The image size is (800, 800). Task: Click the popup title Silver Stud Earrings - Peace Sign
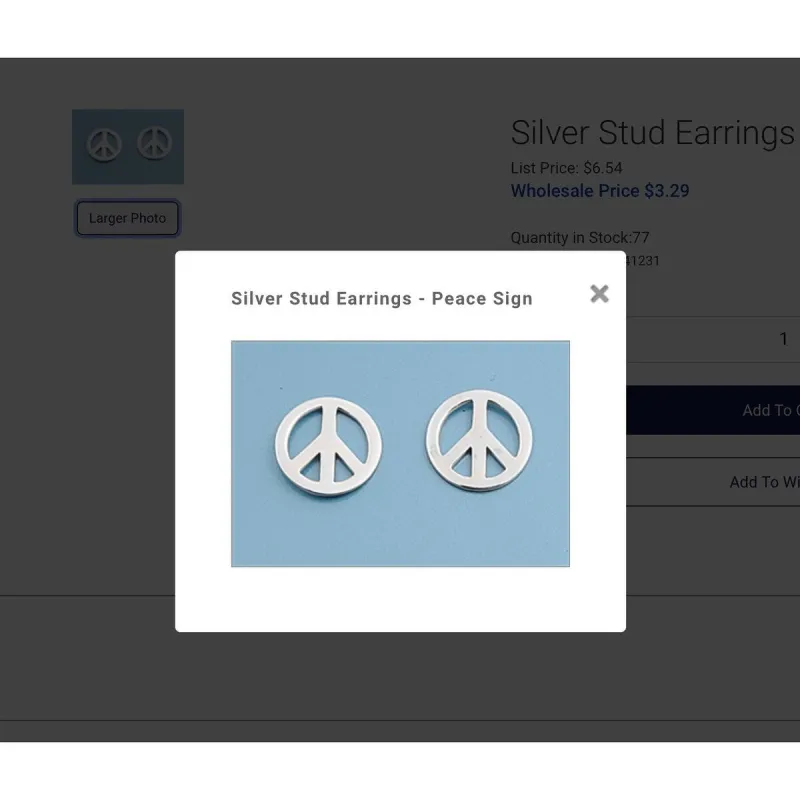[382, 298]
